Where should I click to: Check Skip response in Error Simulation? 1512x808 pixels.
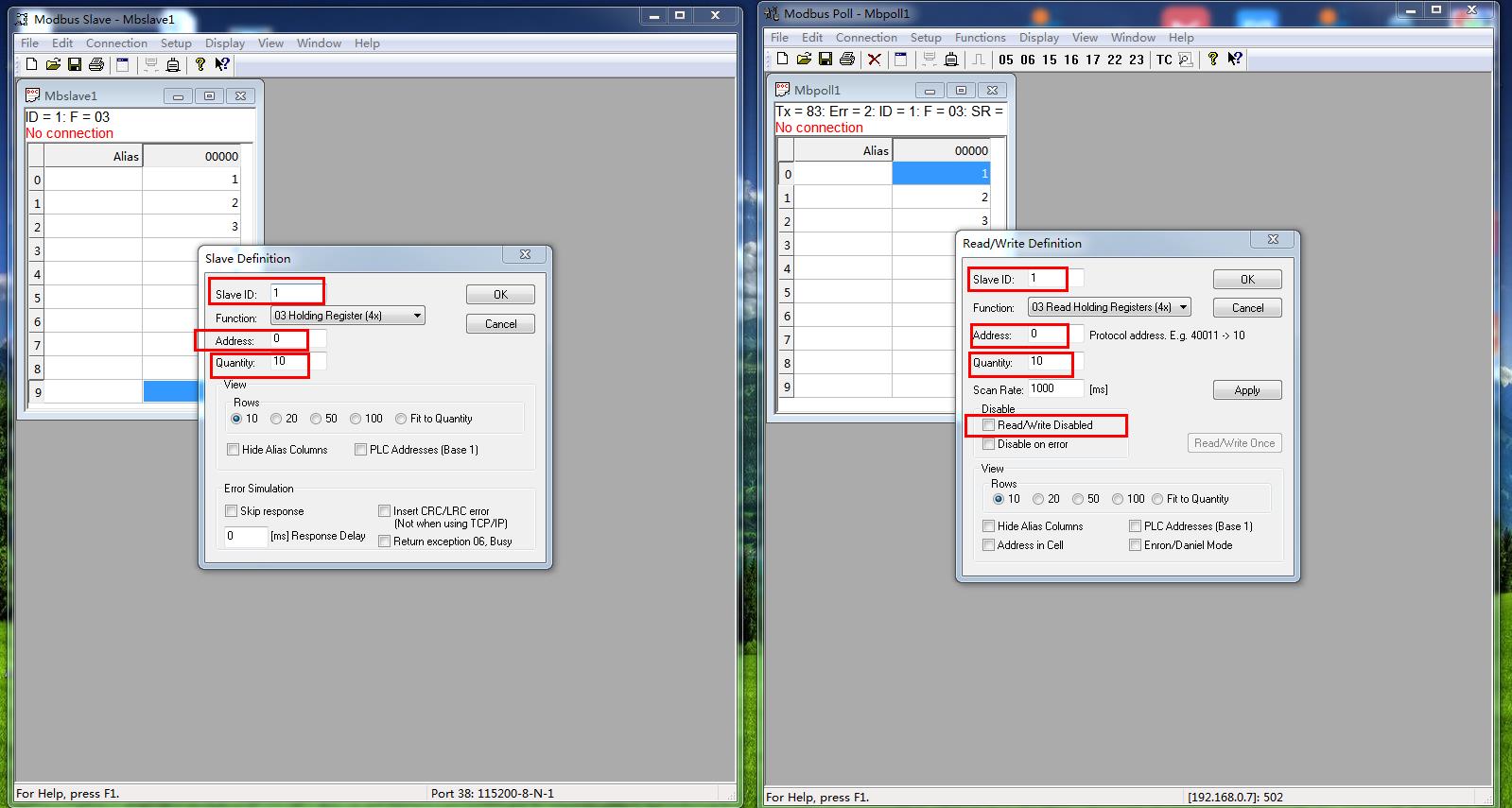[232, 511]
